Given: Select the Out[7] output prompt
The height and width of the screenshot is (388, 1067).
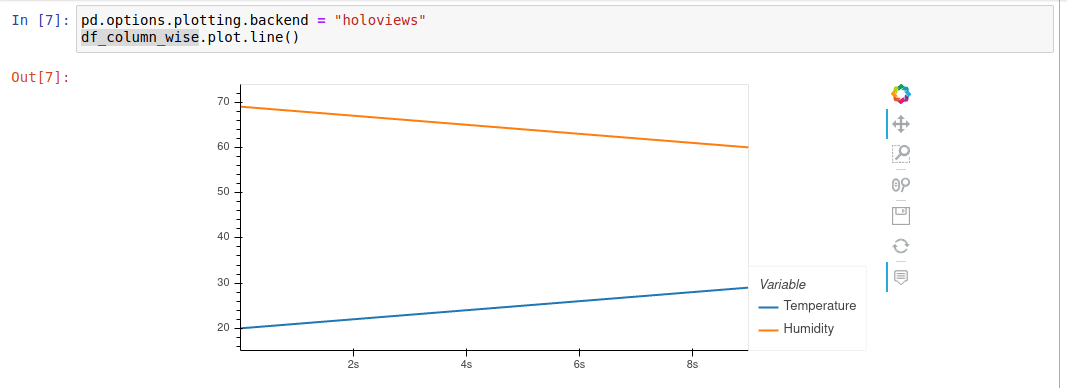Looking at the screenshot, I should [40, 77].
